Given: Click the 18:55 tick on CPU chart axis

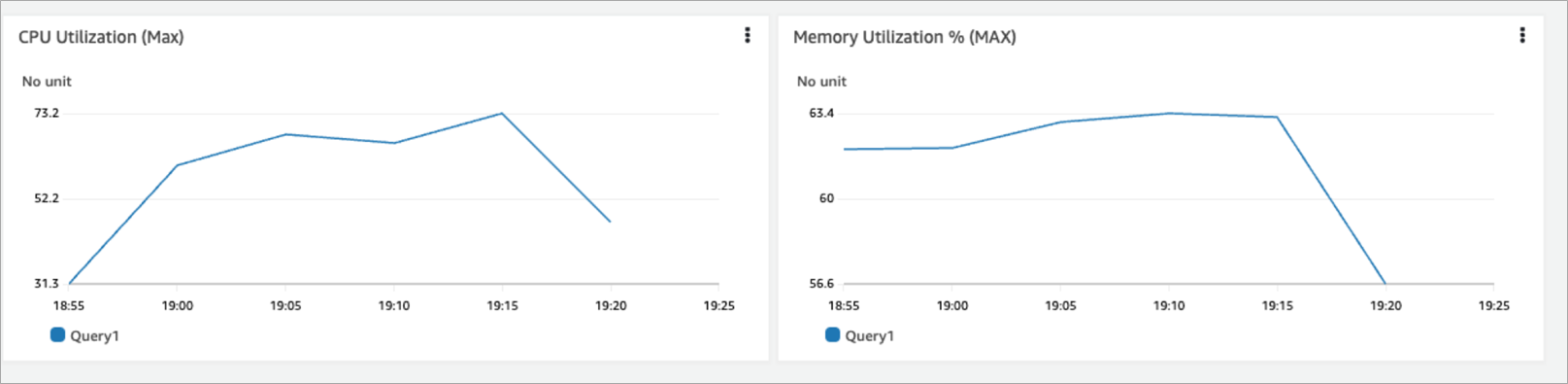Looking at the screenshot, I should point(68,305).
